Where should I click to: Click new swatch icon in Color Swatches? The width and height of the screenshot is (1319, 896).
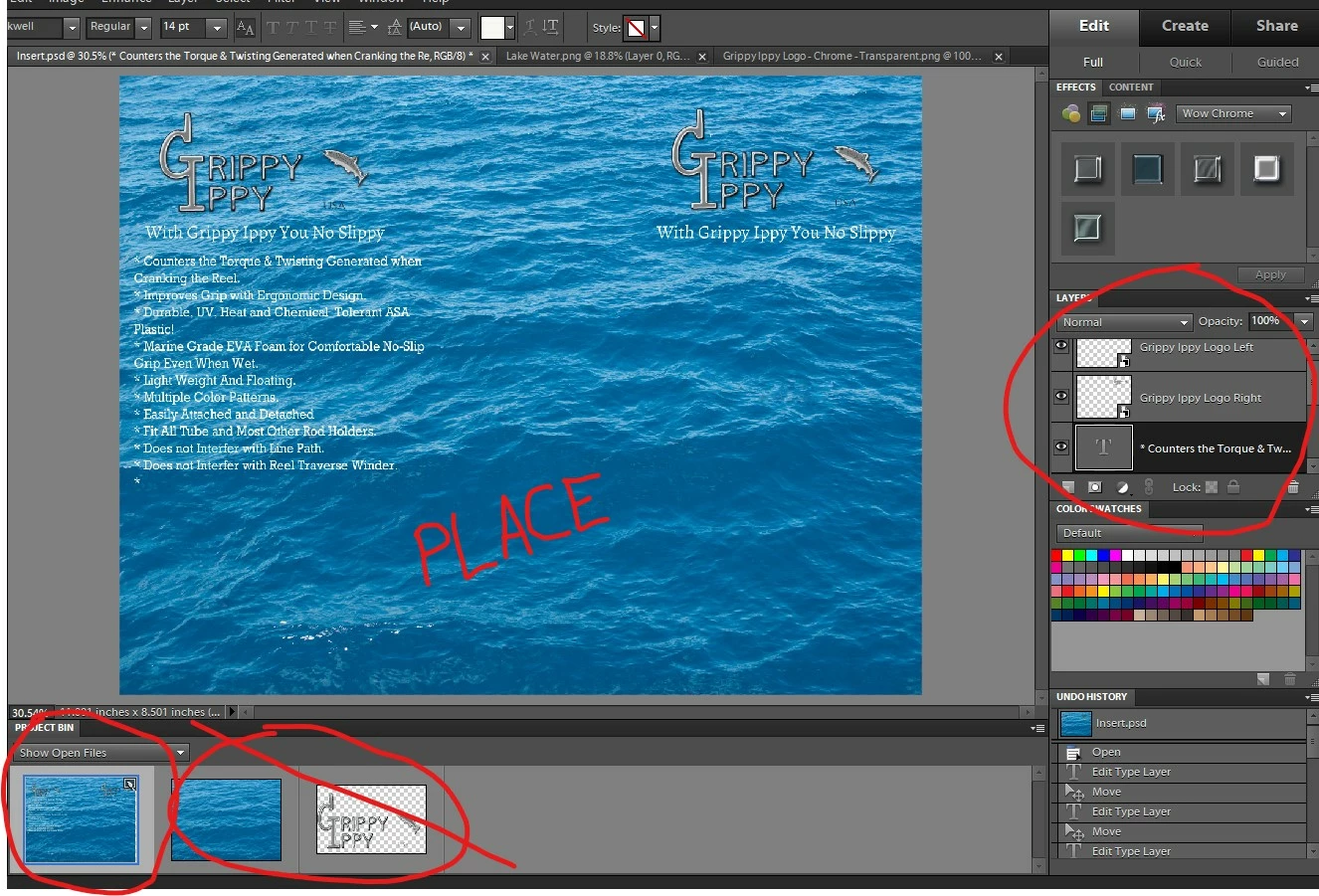coord(1263,679)
